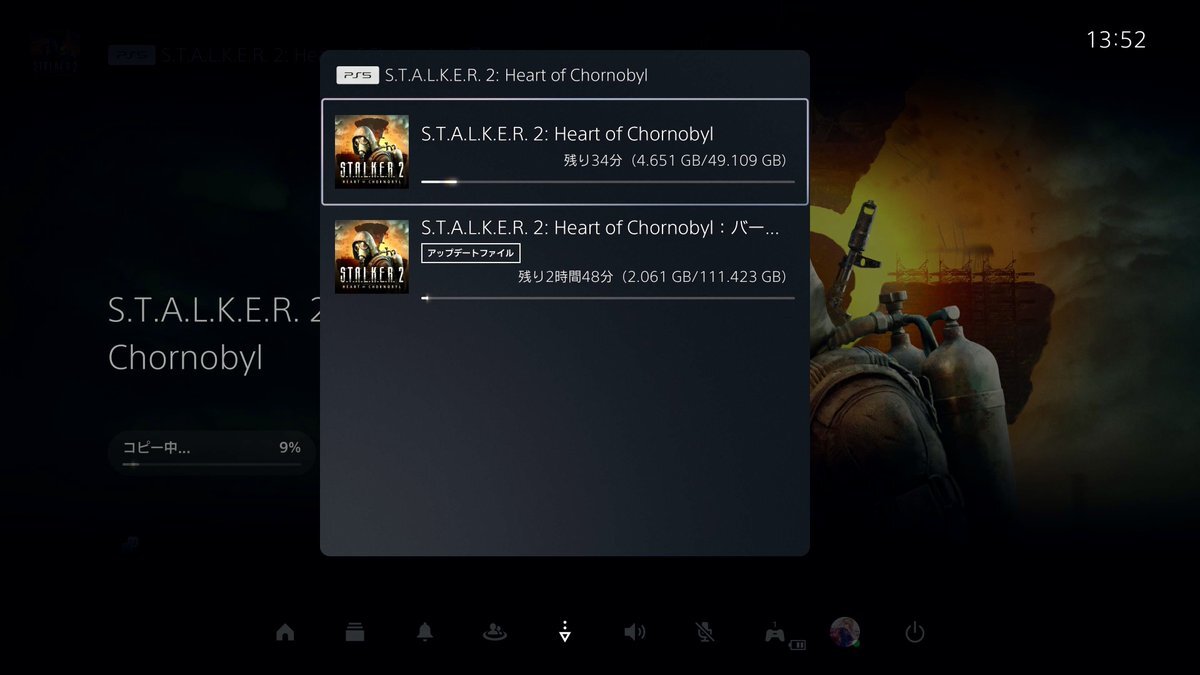Open the controller accessories icon
Screen dimensions: 1200x675
777,633
